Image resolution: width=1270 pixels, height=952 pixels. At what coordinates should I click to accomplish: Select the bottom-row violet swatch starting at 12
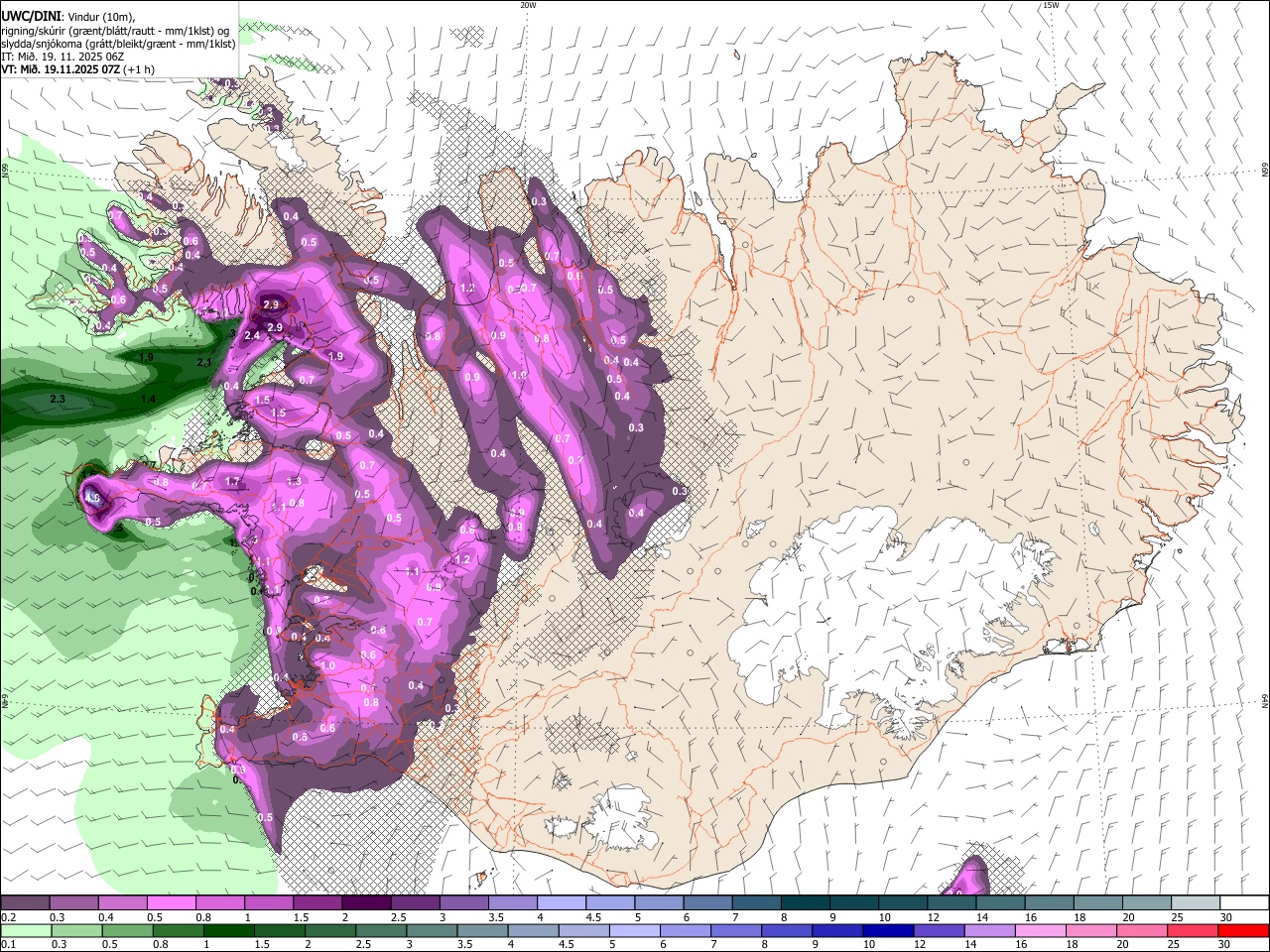(938, 931)
